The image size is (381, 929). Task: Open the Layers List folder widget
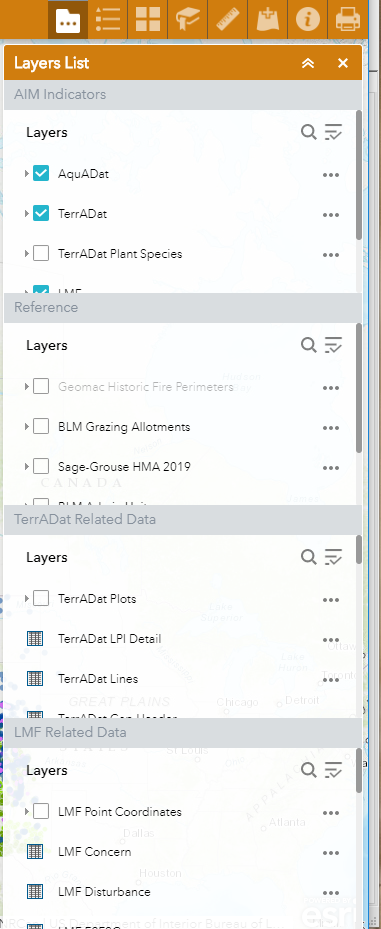(x=68, y=20)
